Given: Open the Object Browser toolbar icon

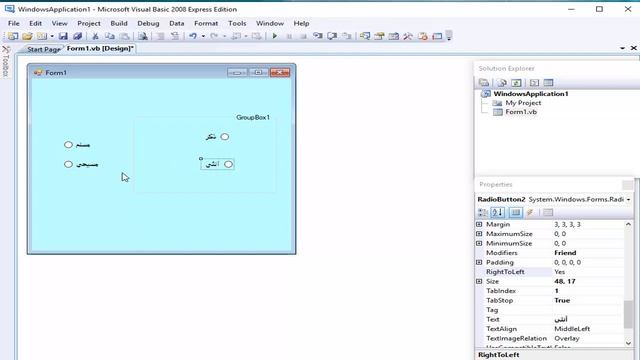Looking at the screenshot, I should 393,36.
